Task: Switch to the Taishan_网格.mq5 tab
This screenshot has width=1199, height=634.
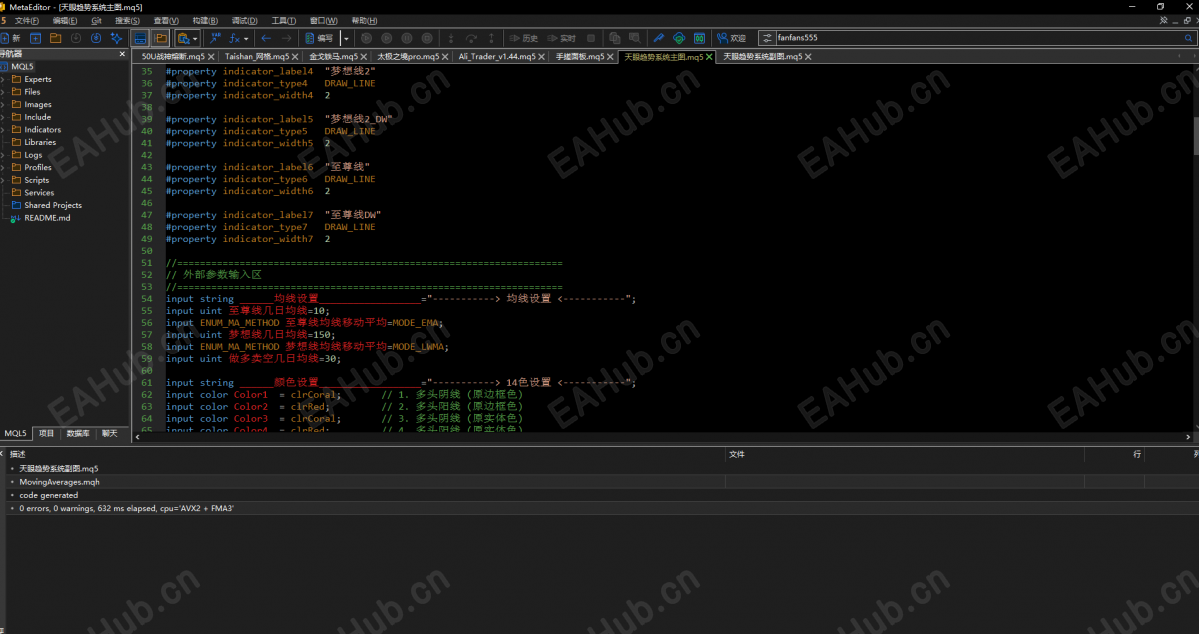Action: pos(257,57)
